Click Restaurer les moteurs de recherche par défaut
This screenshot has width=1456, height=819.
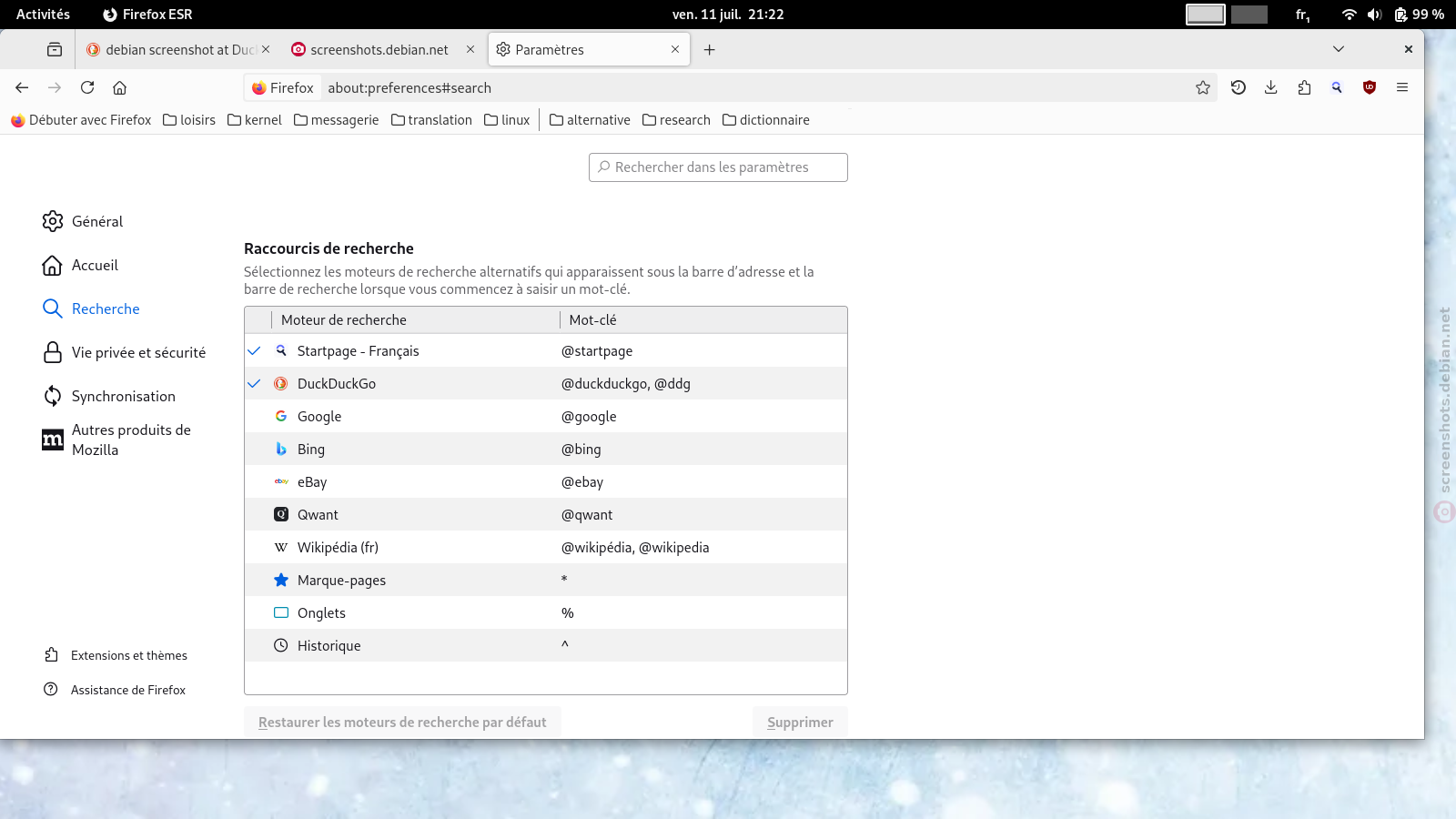[x=402, y=722]
